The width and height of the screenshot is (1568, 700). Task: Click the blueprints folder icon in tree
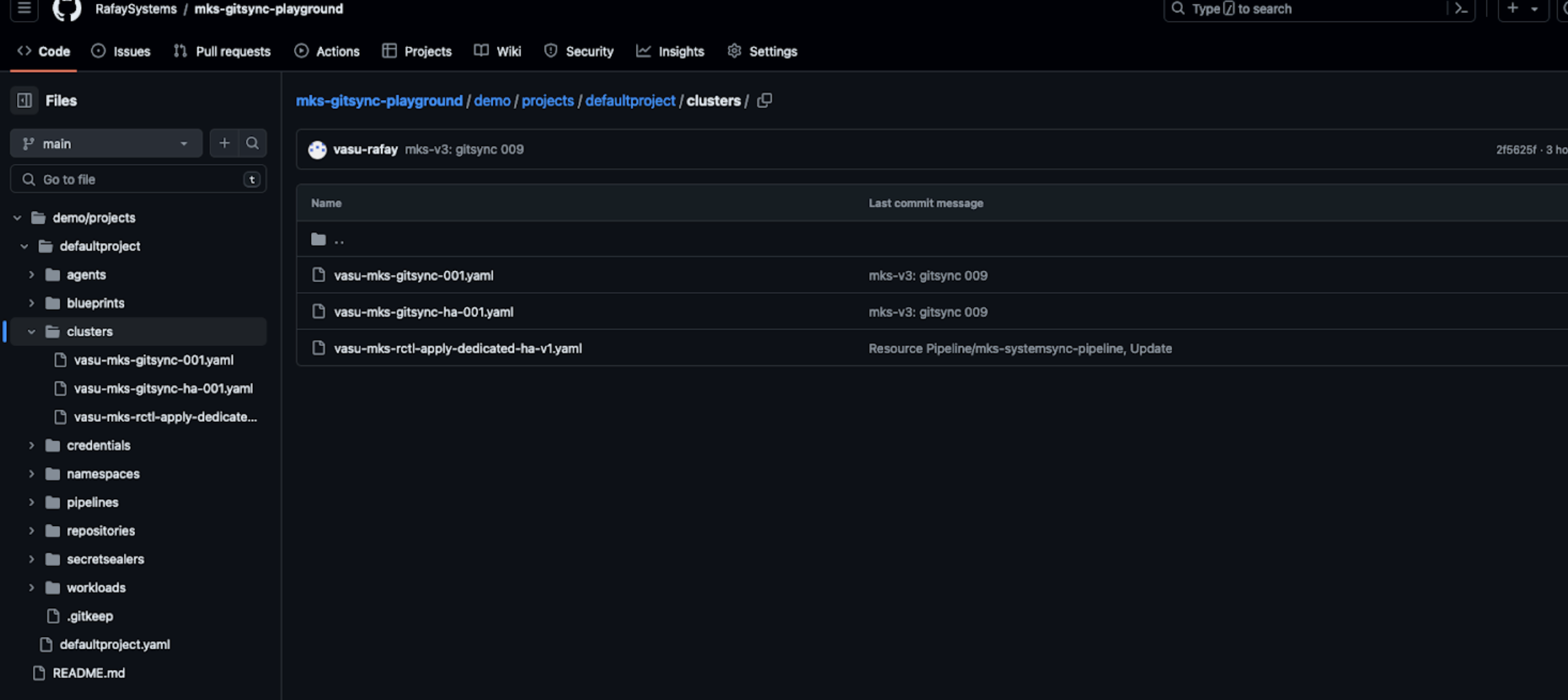pyautogui.click(x=53, y=303)
